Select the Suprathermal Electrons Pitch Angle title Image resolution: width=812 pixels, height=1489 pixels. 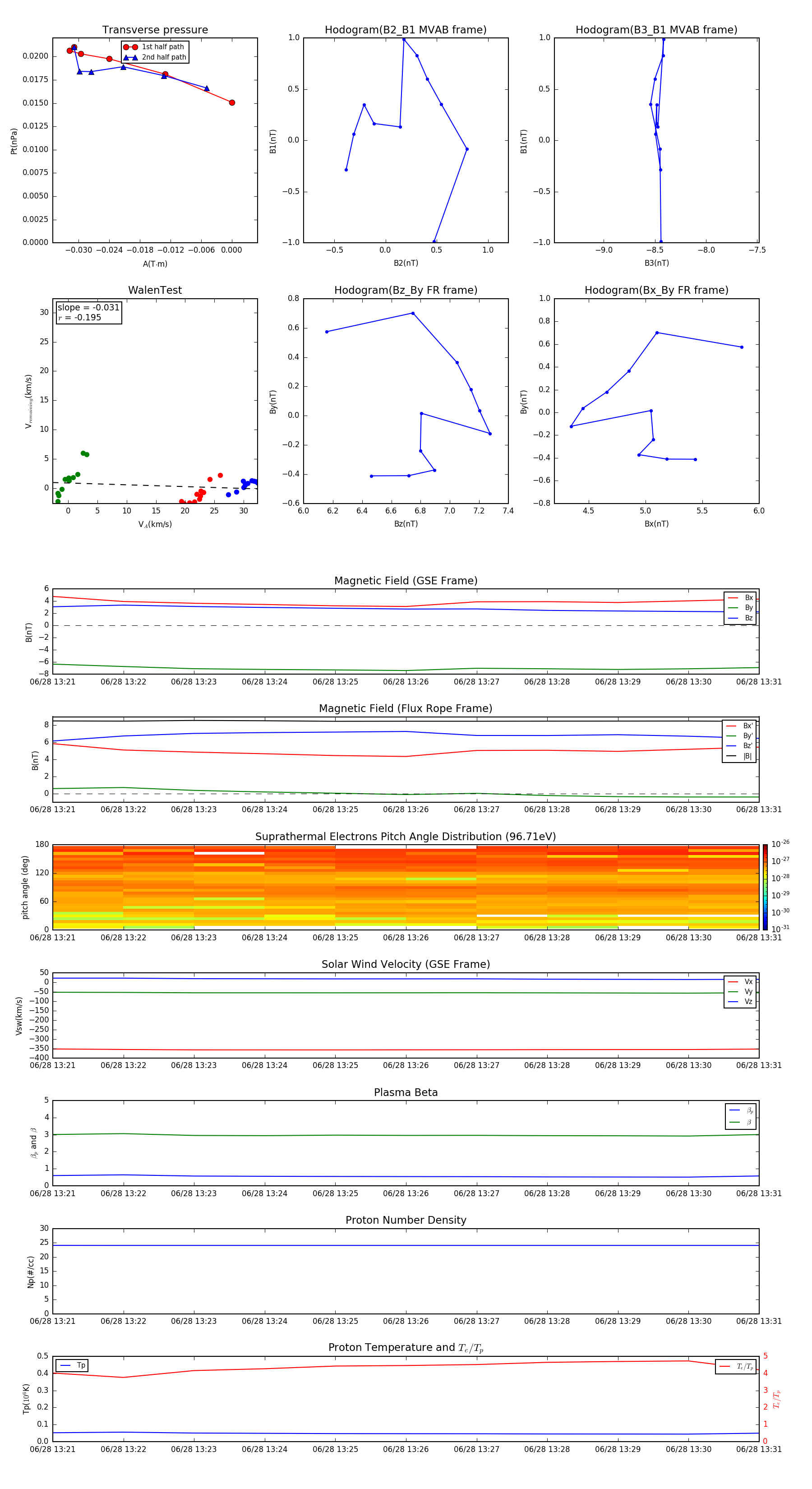406,837
